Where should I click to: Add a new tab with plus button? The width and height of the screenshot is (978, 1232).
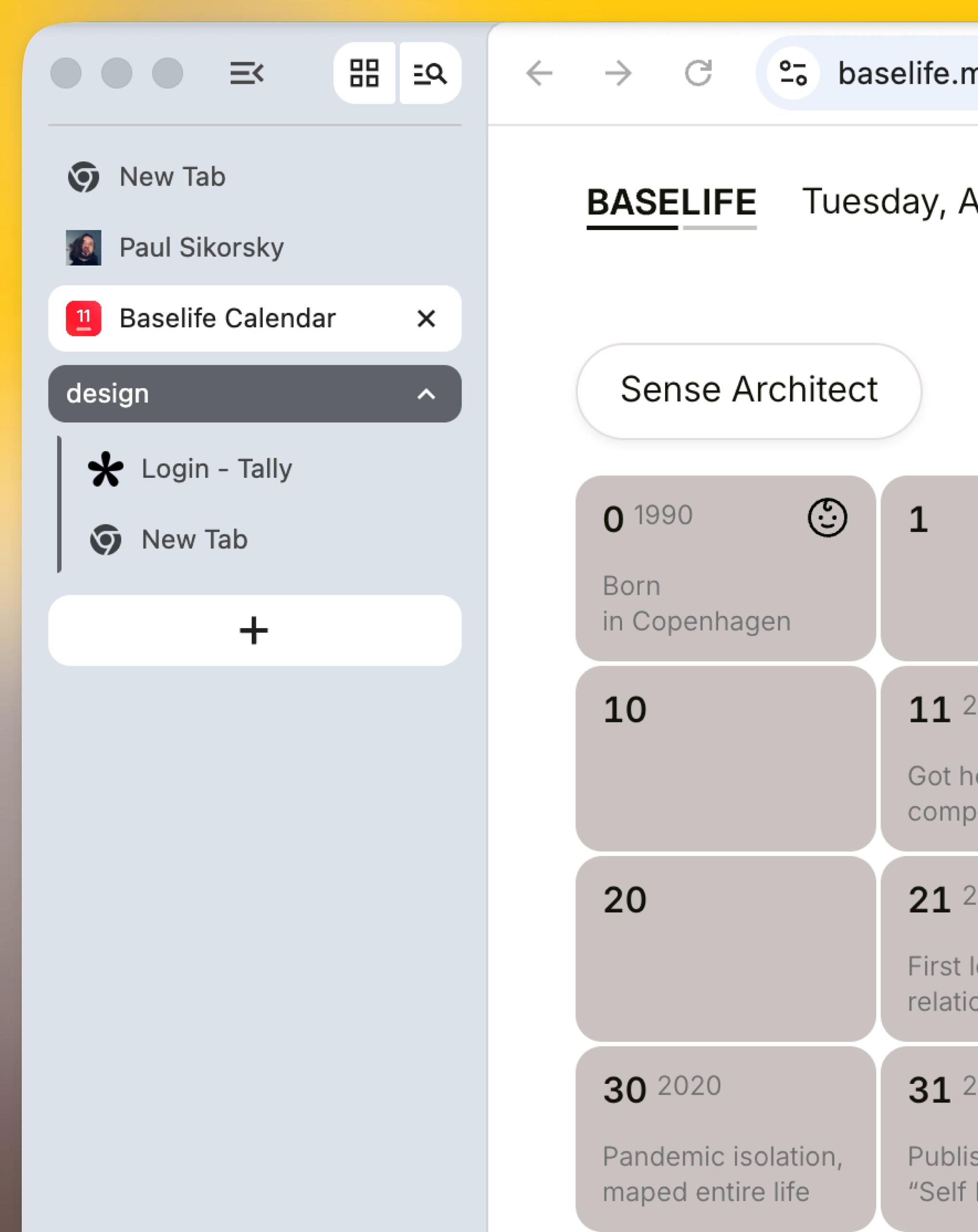pos(255,630)
